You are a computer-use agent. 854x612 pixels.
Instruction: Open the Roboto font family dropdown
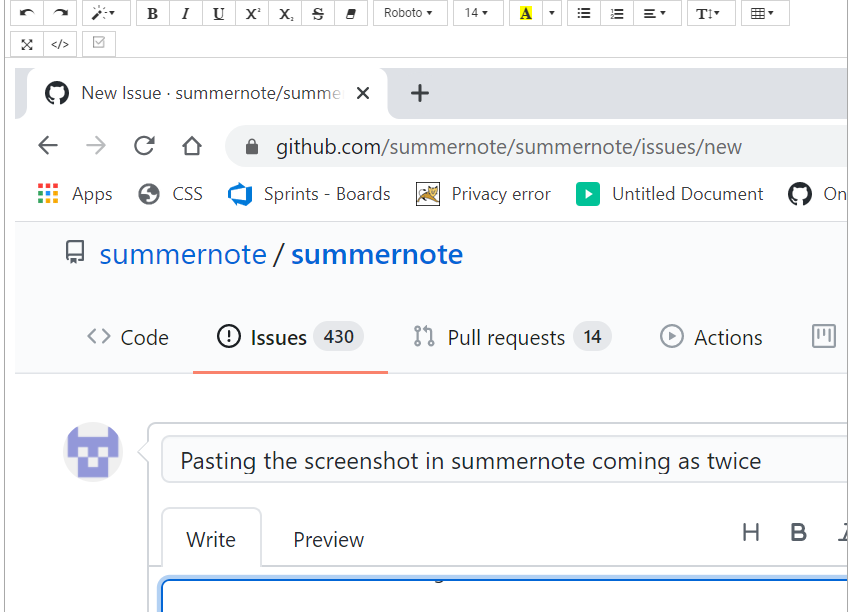[410, 13]
